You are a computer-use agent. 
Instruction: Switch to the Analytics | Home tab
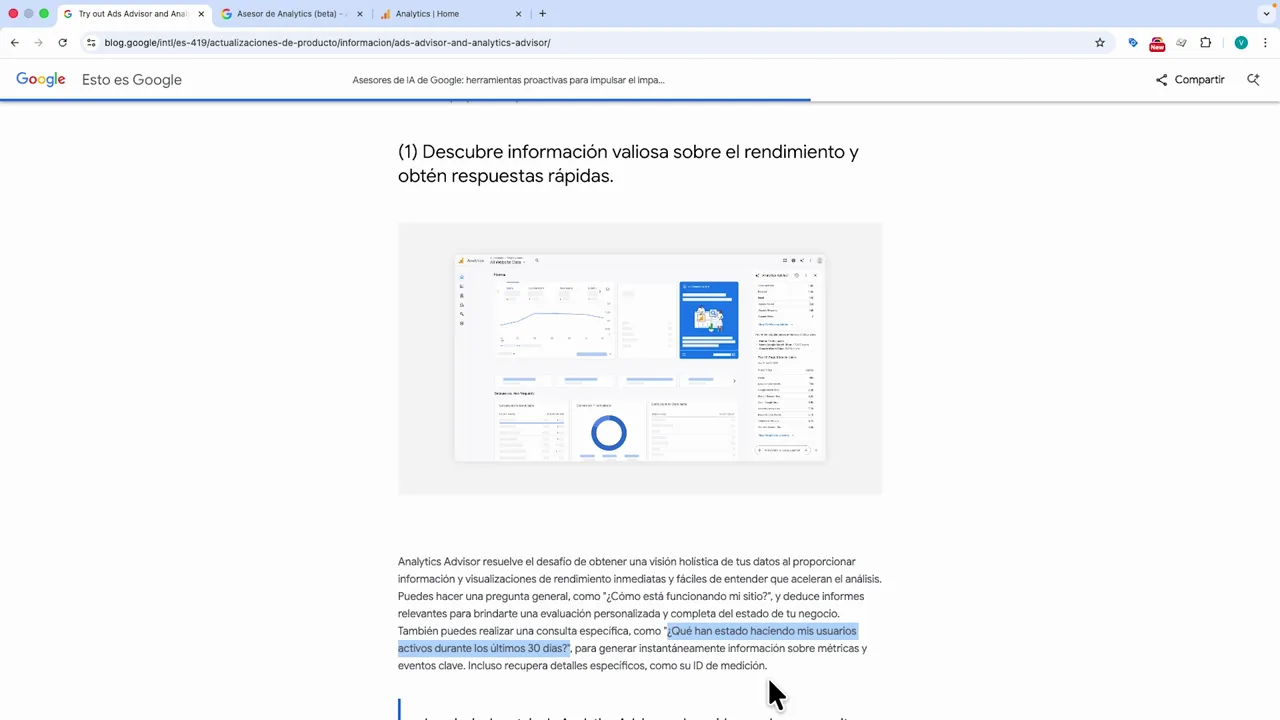(448, 14)
